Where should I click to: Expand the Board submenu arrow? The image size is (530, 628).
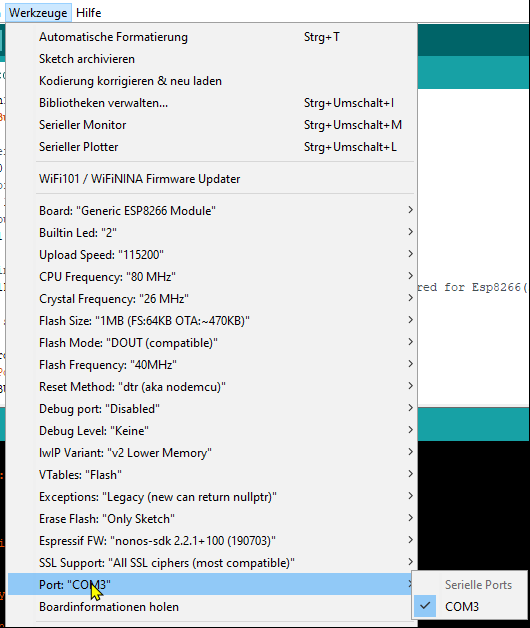point(410,210)
